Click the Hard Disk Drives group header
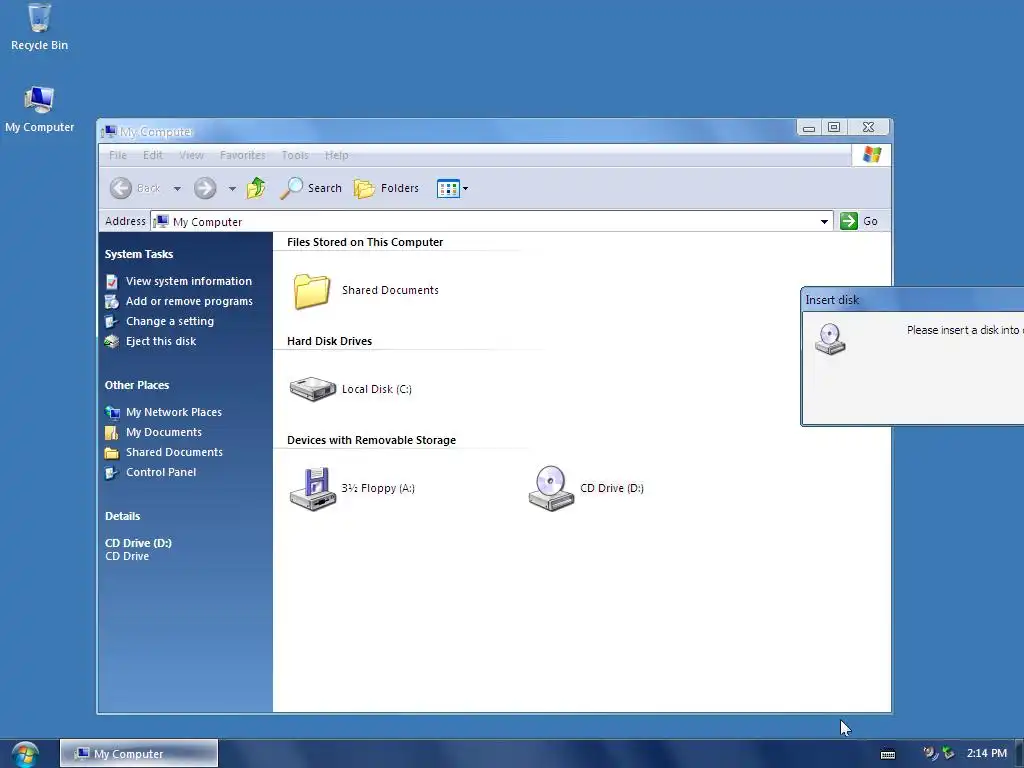Image resolution: width=1024 pixels, height=768 pixels. coord(329,341)
